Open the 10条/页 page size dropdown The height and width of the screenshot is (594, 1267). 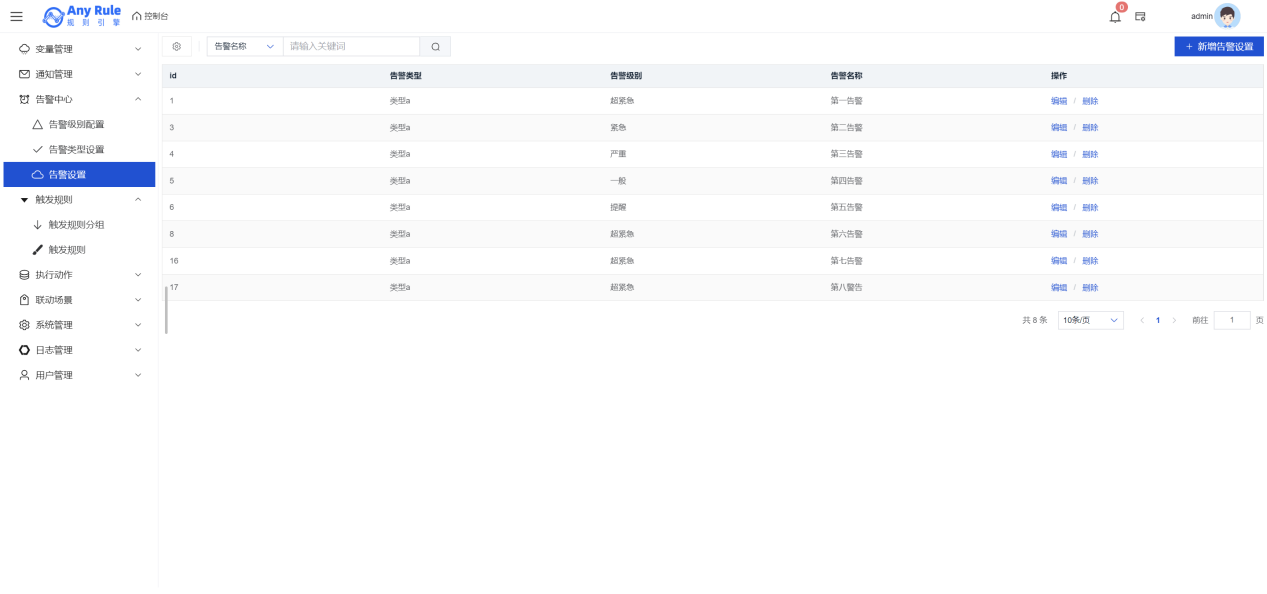pos(1091,320)
